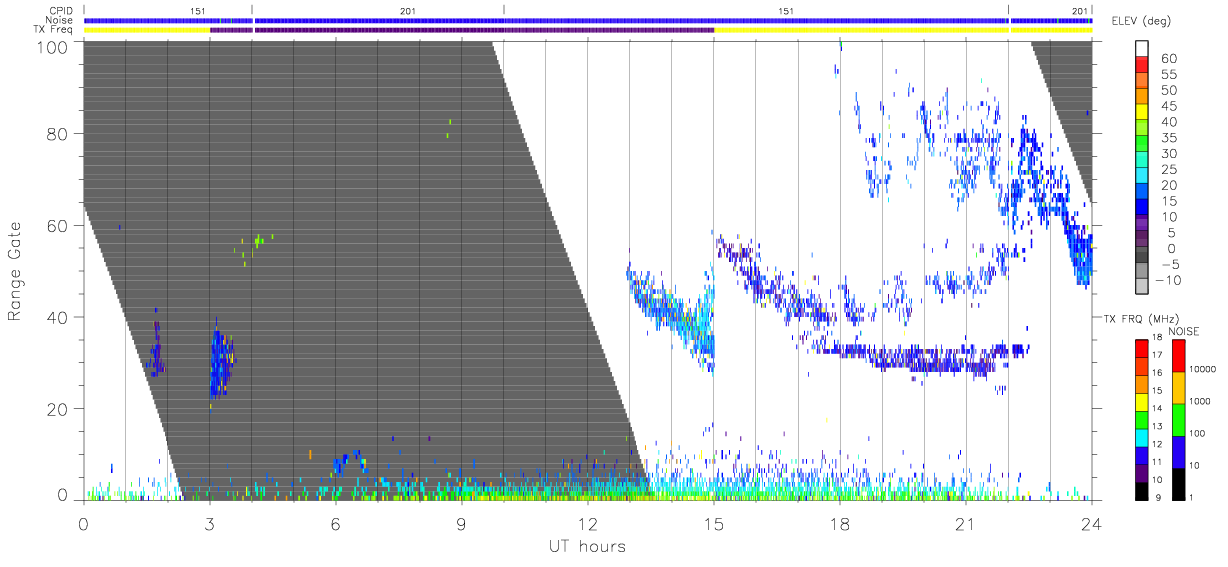1228x567 pixels.
Task: Click the 15 tick on UT hours axis
Action: (x=714, y=524)
